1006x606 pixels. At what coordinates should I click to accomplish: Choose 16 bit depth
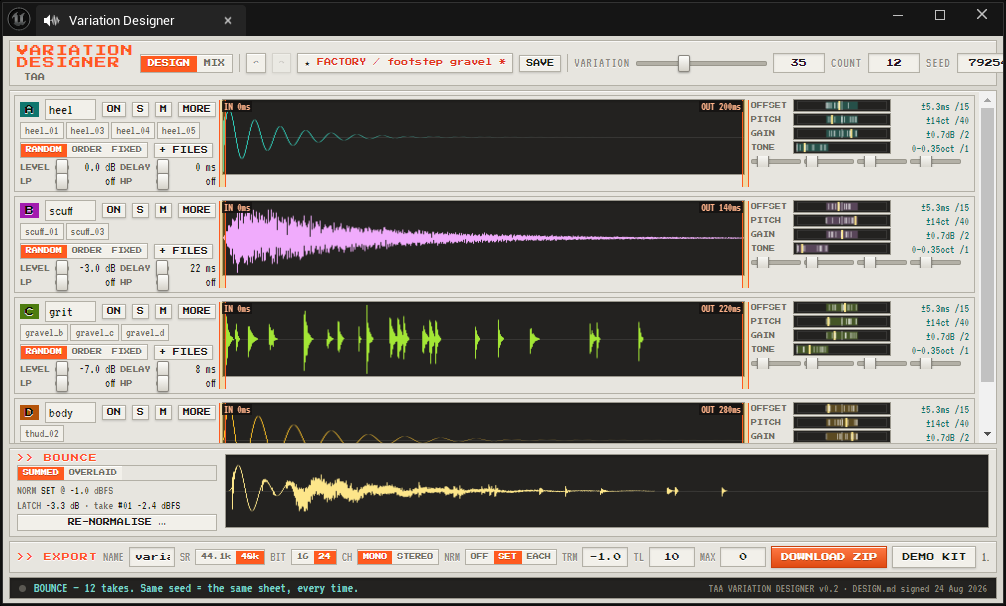pos(303,557)
